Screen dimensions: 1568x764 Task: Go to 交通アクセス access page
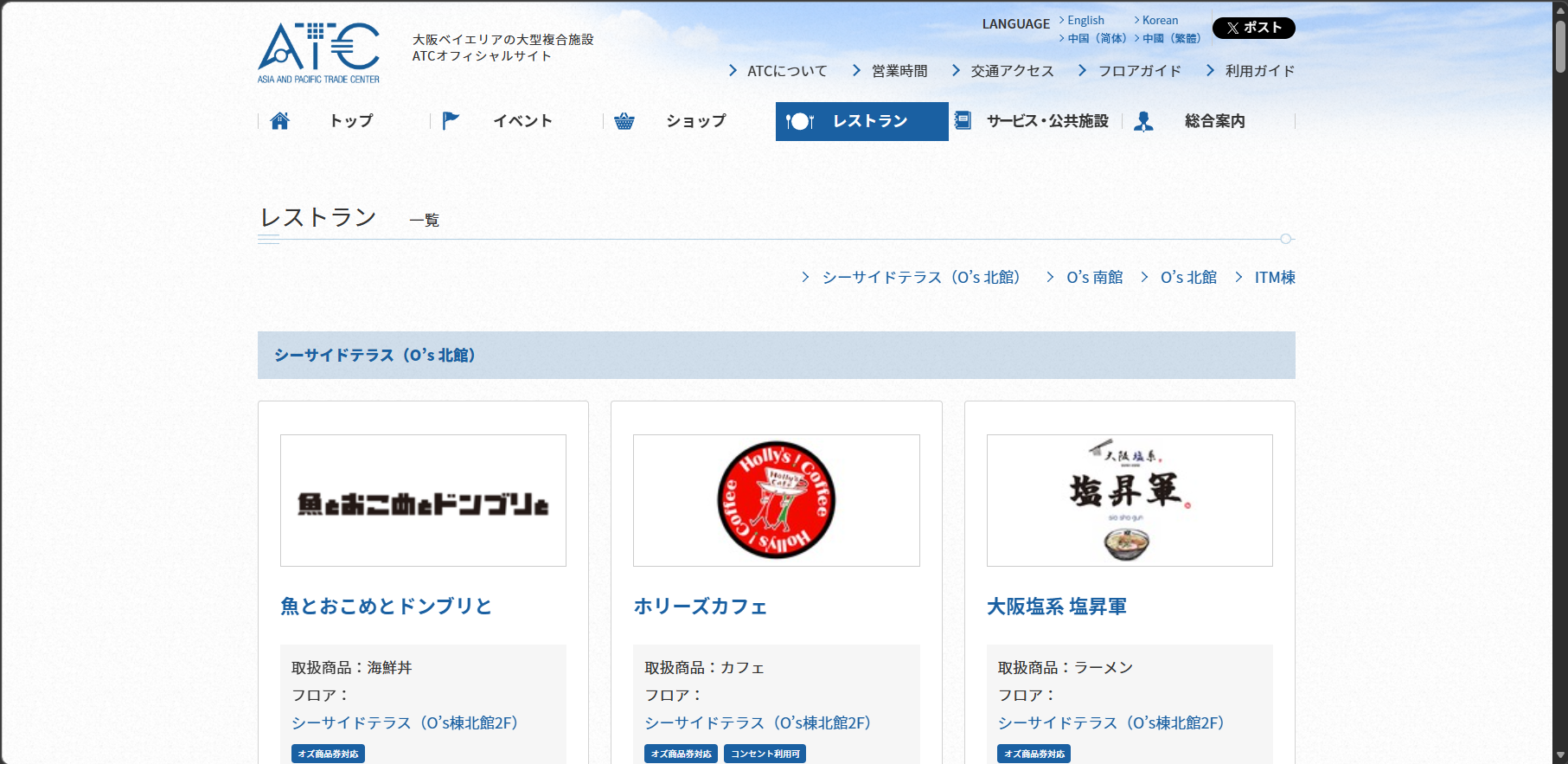[1011, 71]
